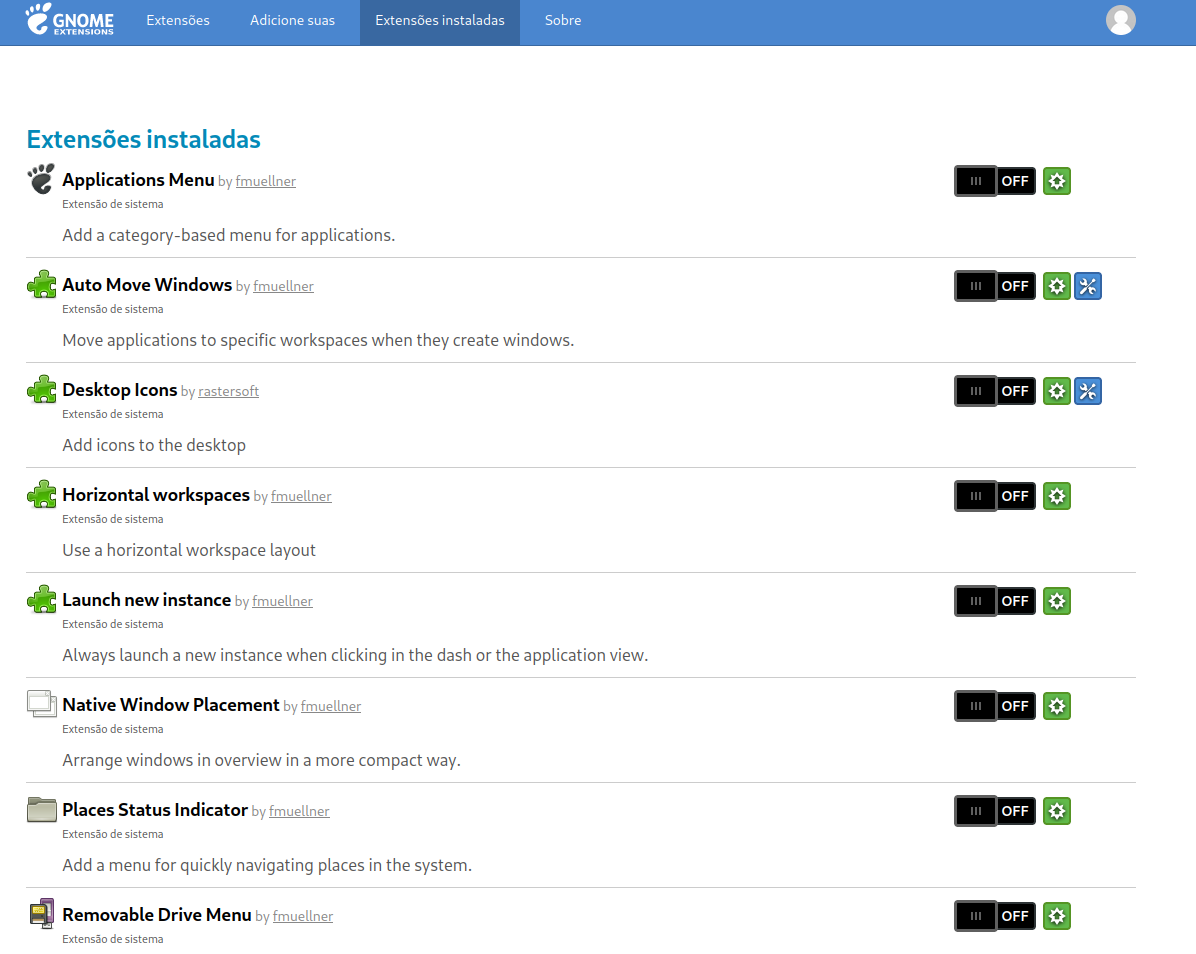Open Desktop Icons green gear icon
The width and height of the screenshot is (1196, 954).
click(1056, 391)
